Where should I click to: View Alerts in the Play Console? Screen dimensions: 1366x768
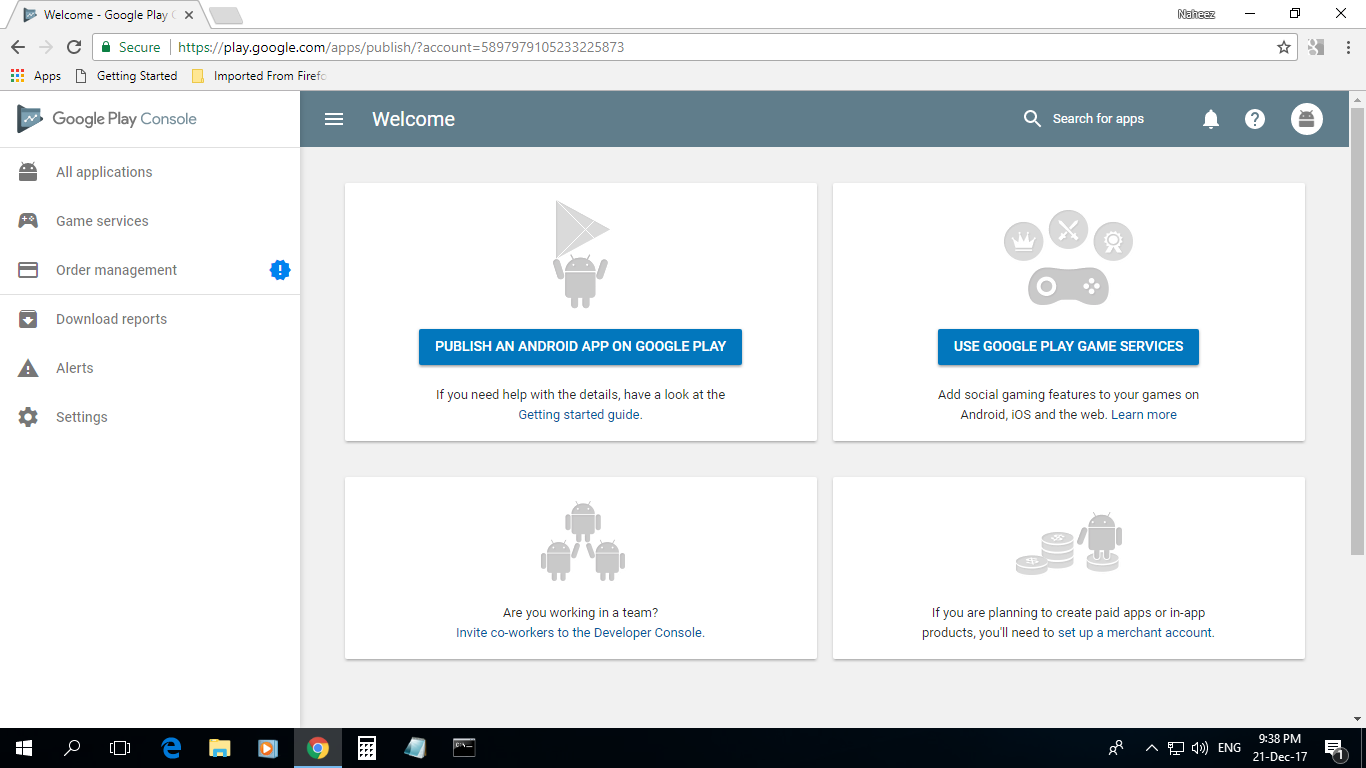[74, 367]
